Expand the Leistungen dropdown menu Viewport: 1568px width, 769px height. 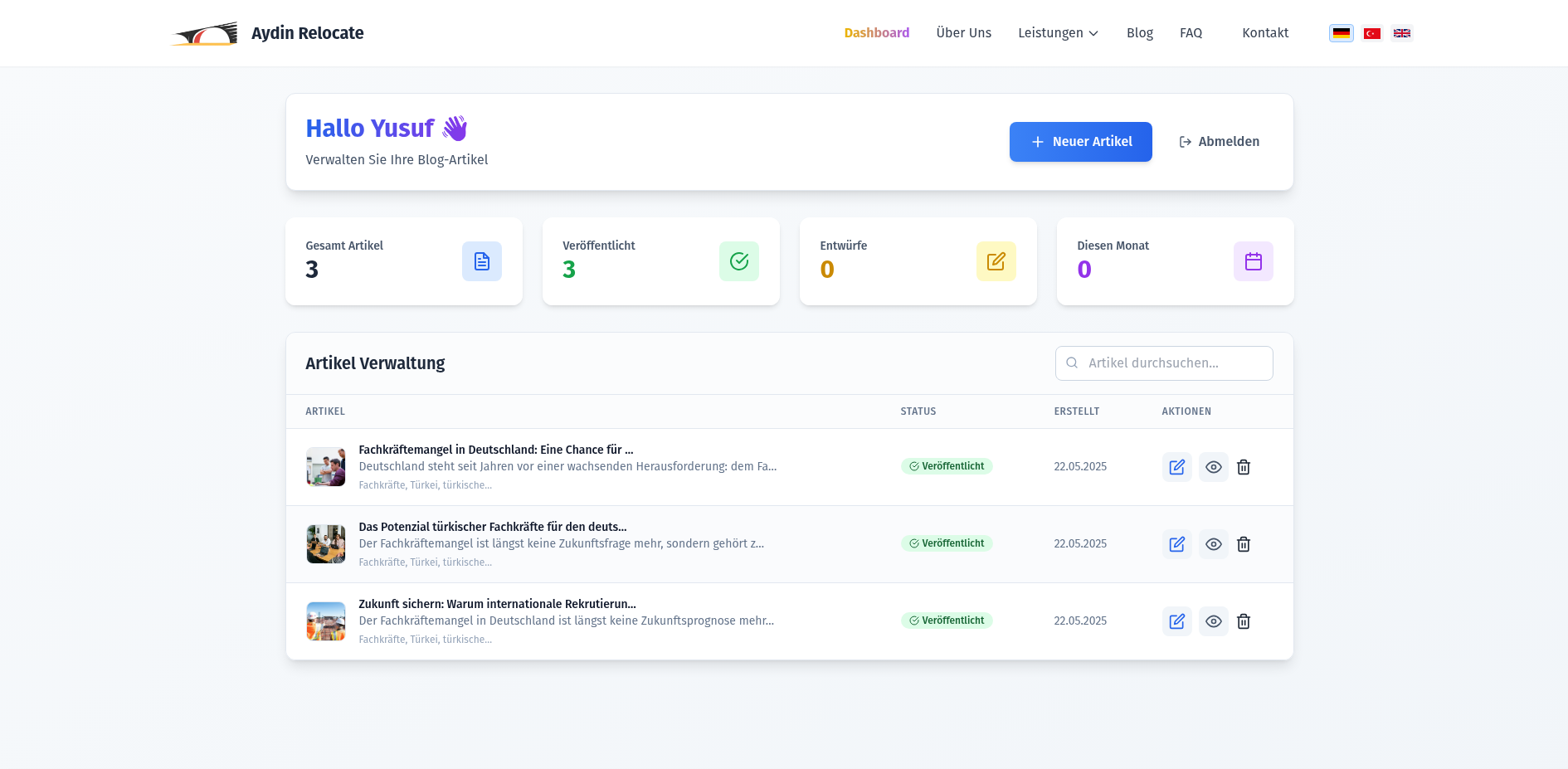pos(1058,33)
